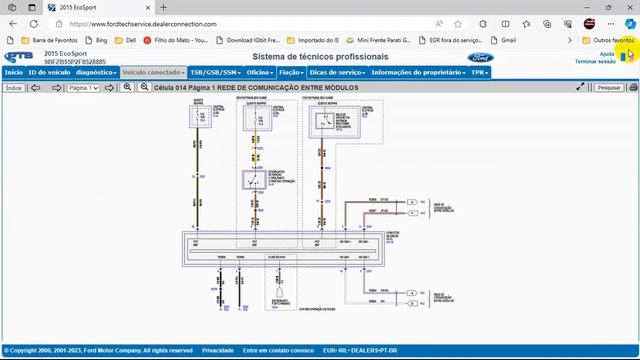
Task: Expand the Fiação menu
Action: (291, 72)
